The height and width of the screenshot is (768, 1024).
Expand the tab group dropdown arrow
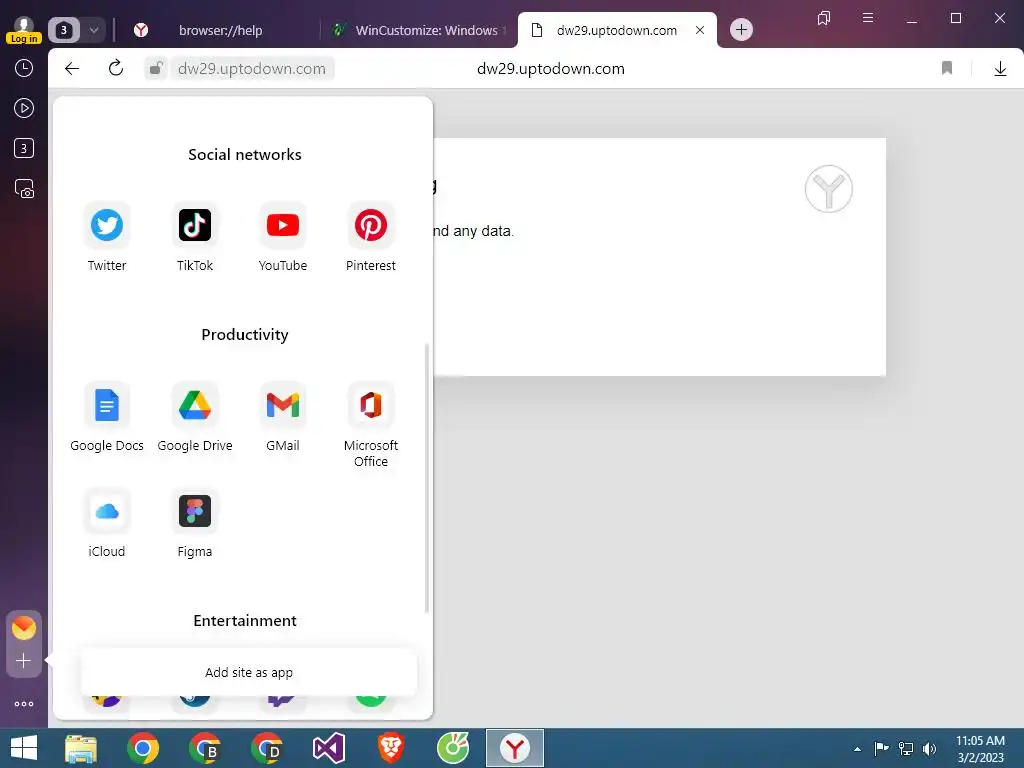coord(93,30)
